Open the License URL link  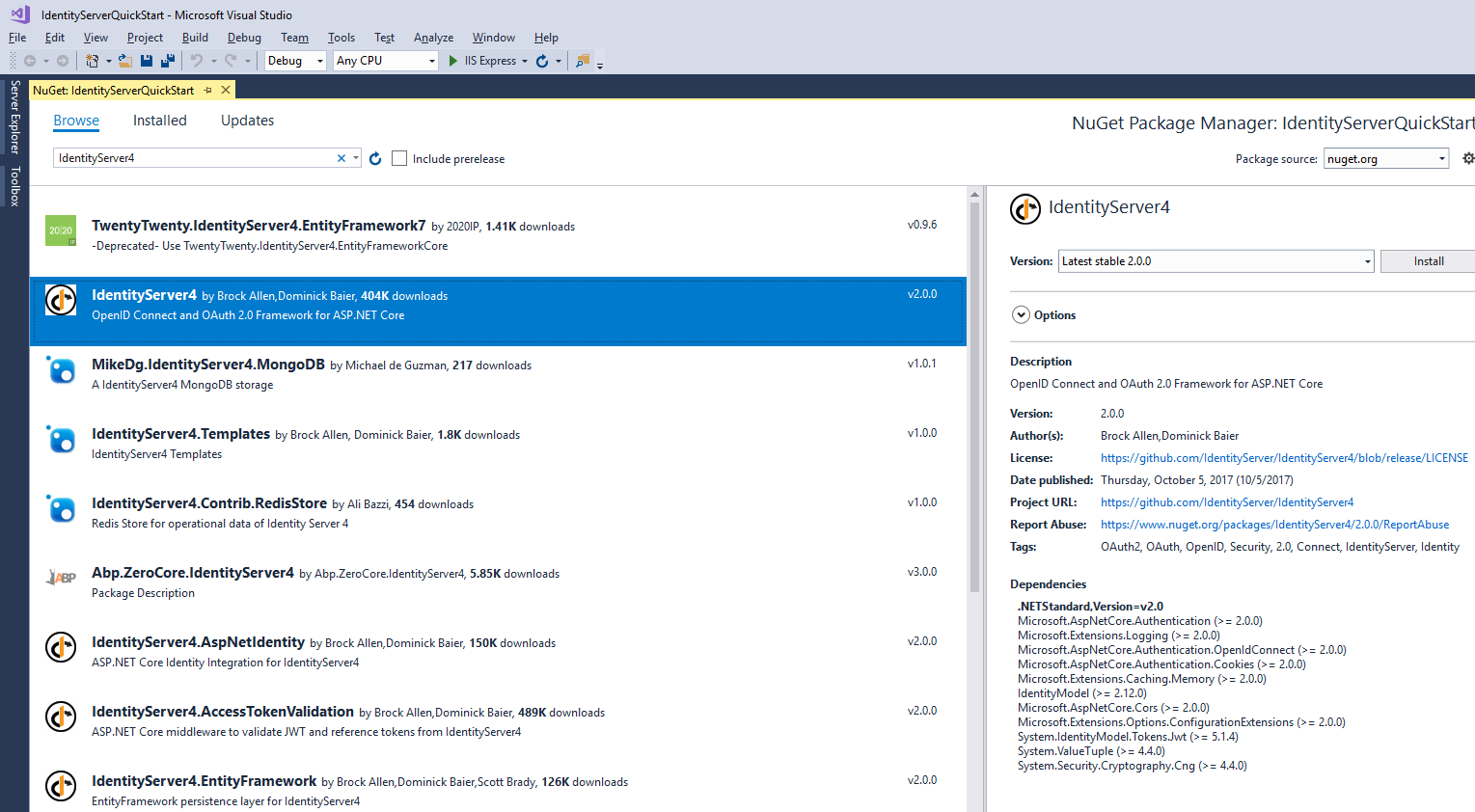click(x=1284, y=458)
